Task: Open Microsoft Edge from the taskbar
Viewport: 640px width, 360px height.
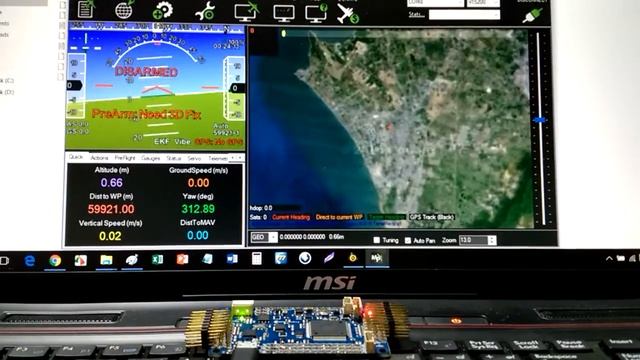Action: (29, 260)
